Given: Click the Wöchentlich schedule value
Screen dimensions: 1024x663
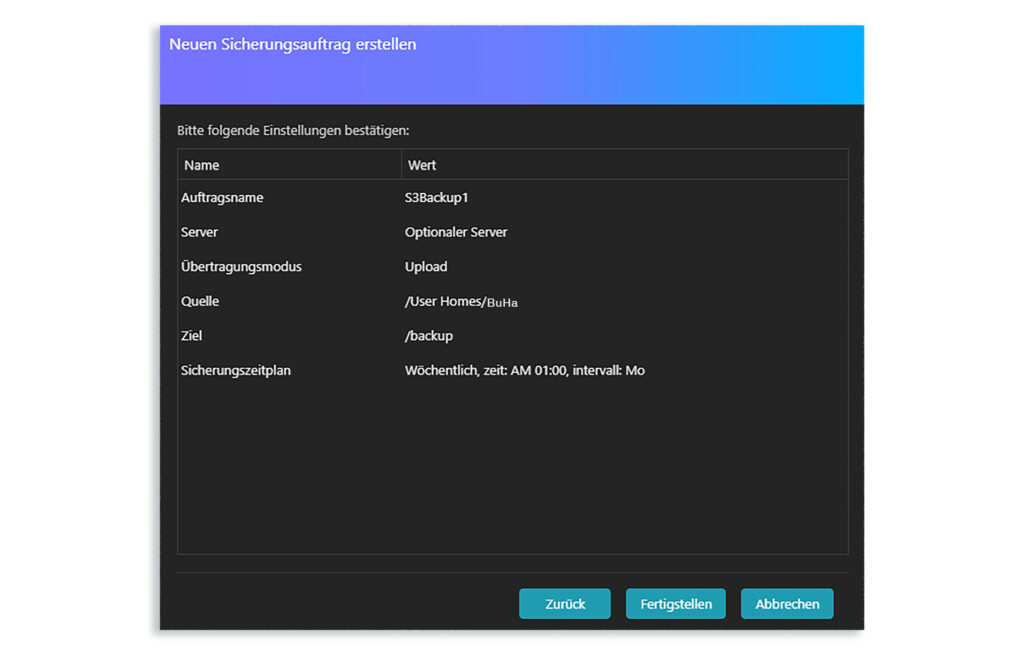Looking at the screenshot, I should pyautogui.click(x=524, y=370).
